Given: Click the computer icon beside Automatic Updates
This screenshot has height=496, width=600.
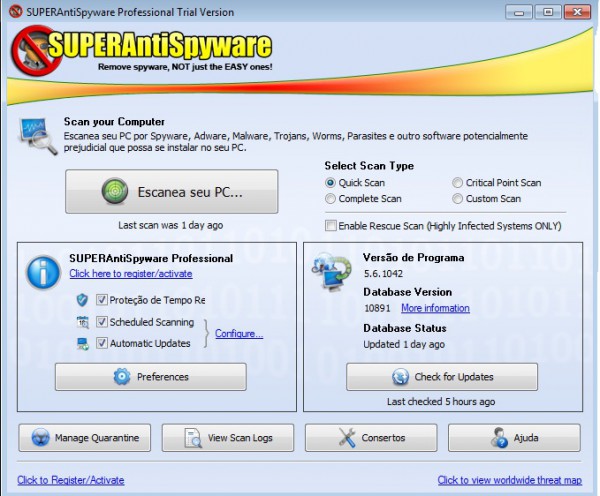Looking at the screenshot, I should click(82, 344).
